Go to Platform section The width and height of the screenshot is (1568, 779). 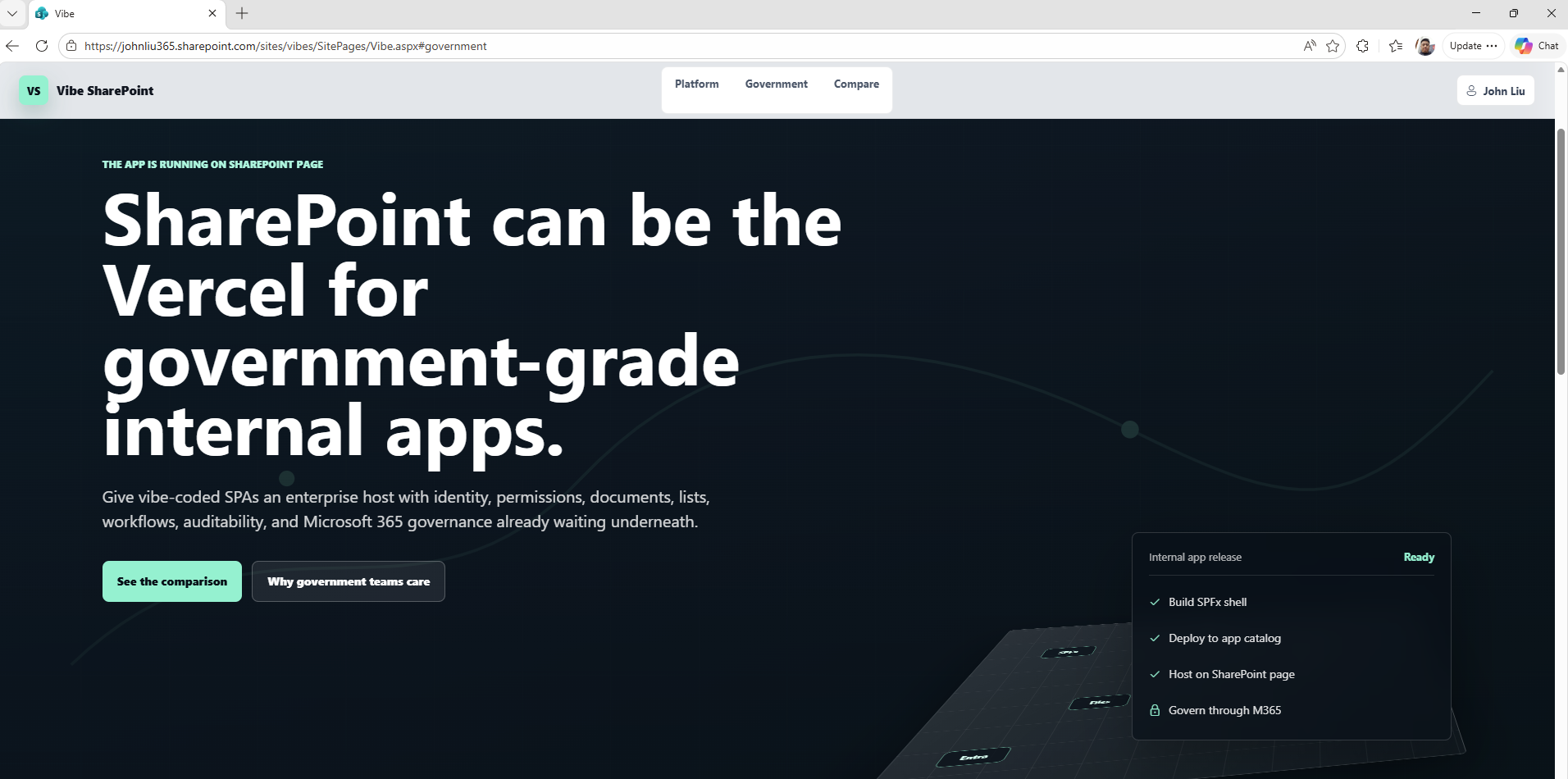click(x=697, y=84)
